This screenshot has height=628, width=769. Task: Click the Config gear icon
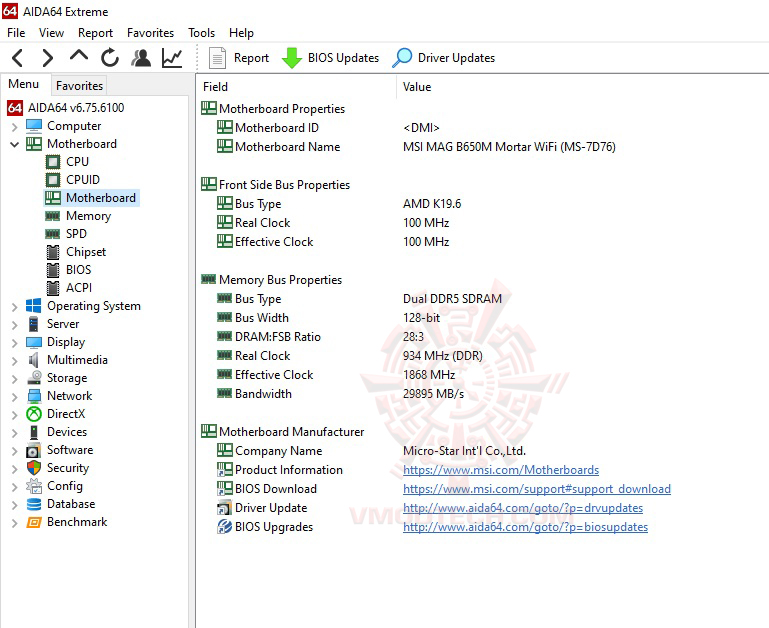[x=34, y=486]
